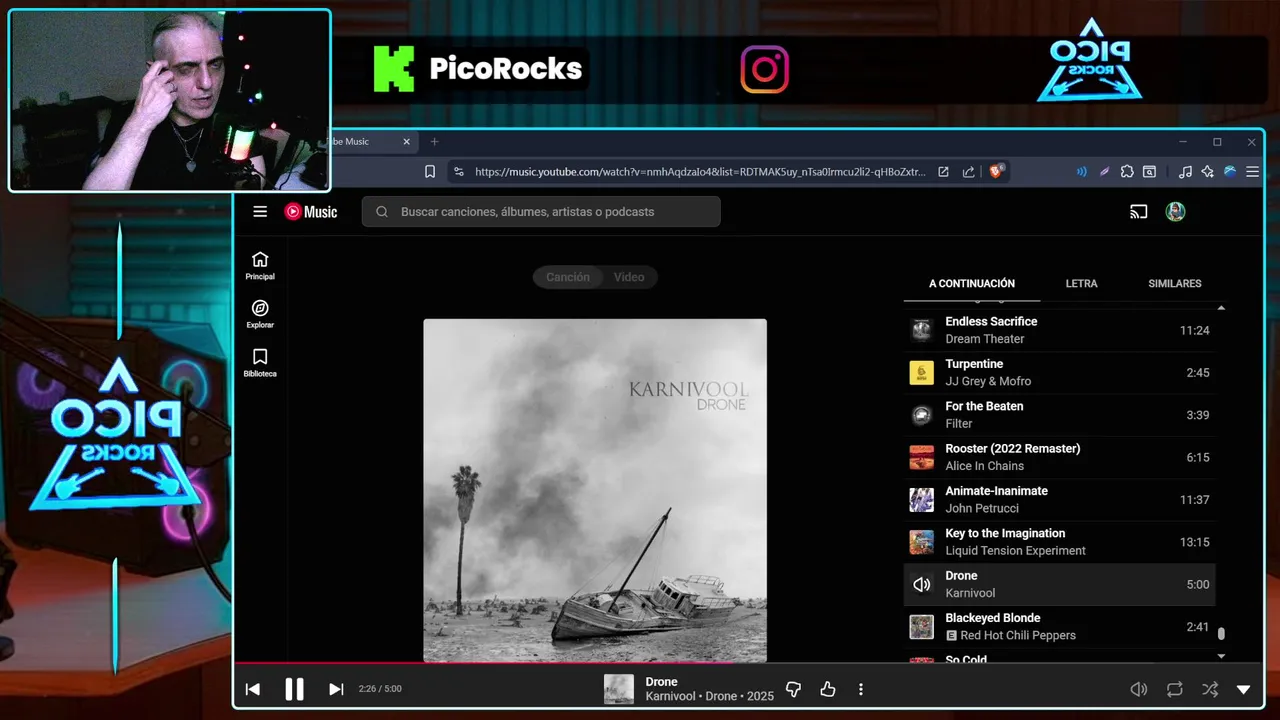Viewport: 1280px width, 720px height.
Task: Click the Turpentine yellow album thumbnail
Action: pyautogui.click(x=921, y=372)
